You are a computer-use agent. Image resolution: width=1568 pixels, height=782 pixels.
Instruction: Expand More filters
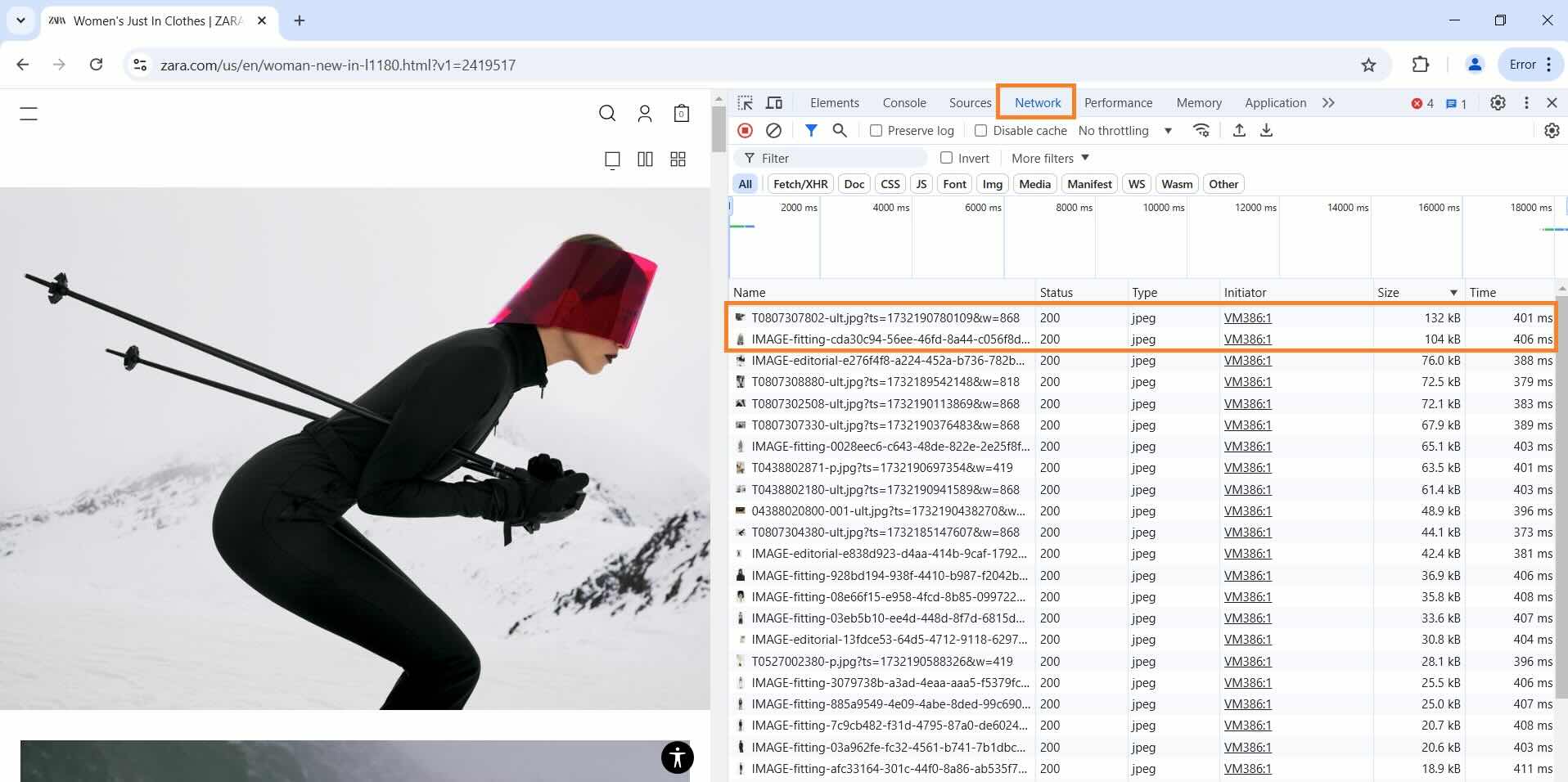pyautogui.click(x=1050, y=158)
